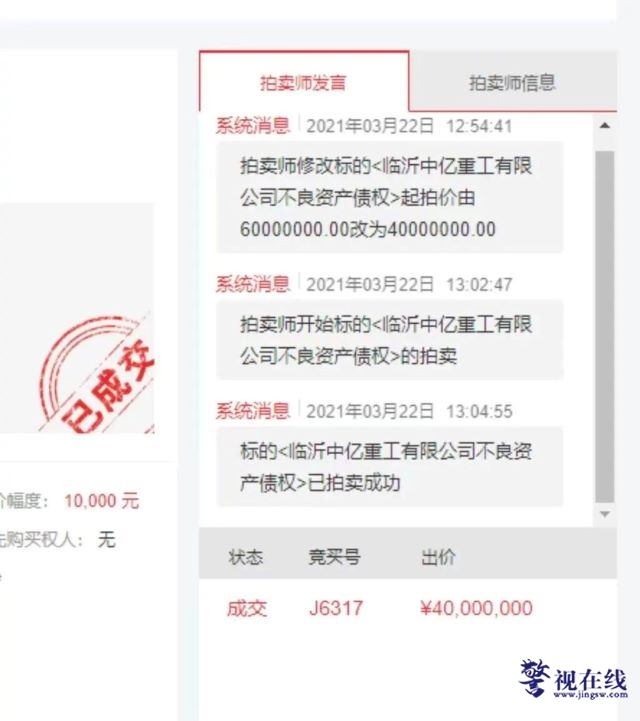The height and width of the screenshot is (721, 640).
Task: Click the 出价 column header
Action: 438,557
